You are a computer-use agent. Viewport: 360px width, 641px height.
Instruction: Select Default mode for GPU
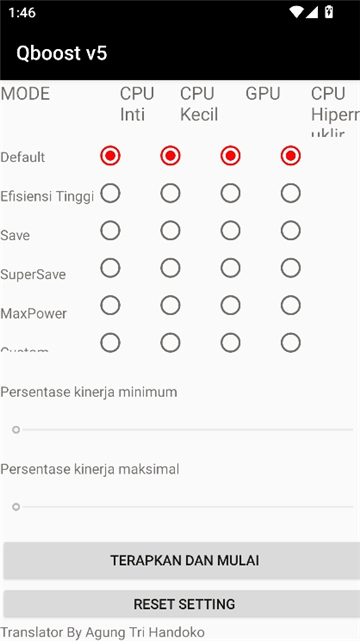[x=230, y=156]
